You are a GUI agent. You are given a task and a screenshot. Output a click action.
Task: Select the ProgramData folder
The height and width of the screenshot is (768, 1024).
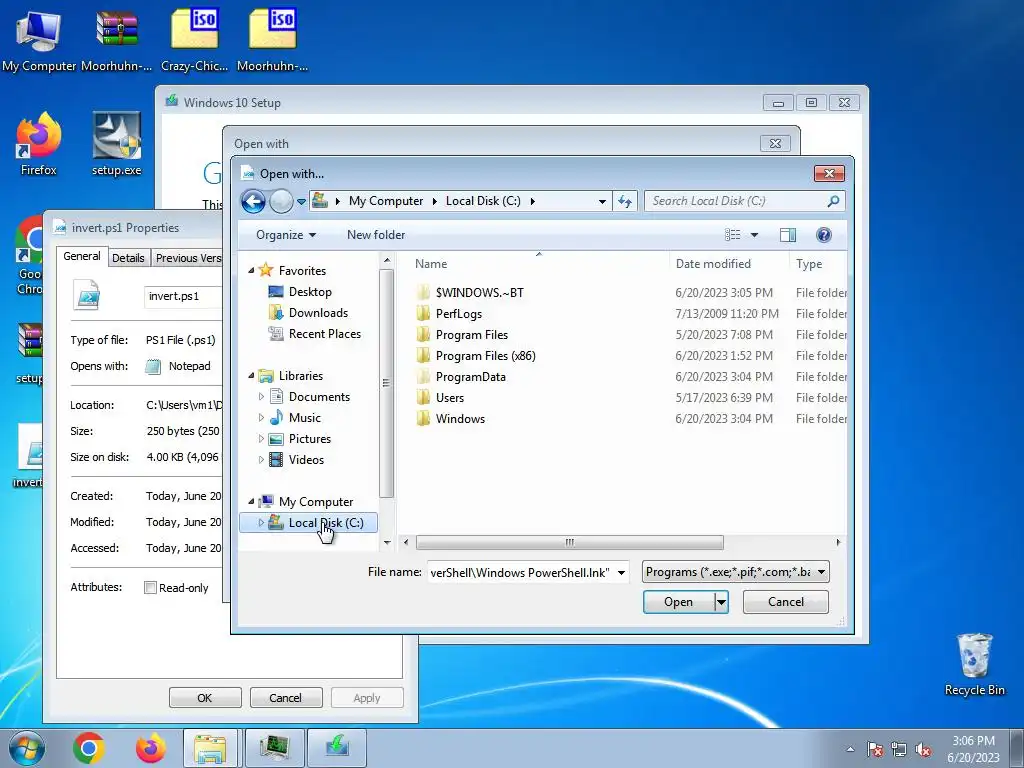[470, 377]
